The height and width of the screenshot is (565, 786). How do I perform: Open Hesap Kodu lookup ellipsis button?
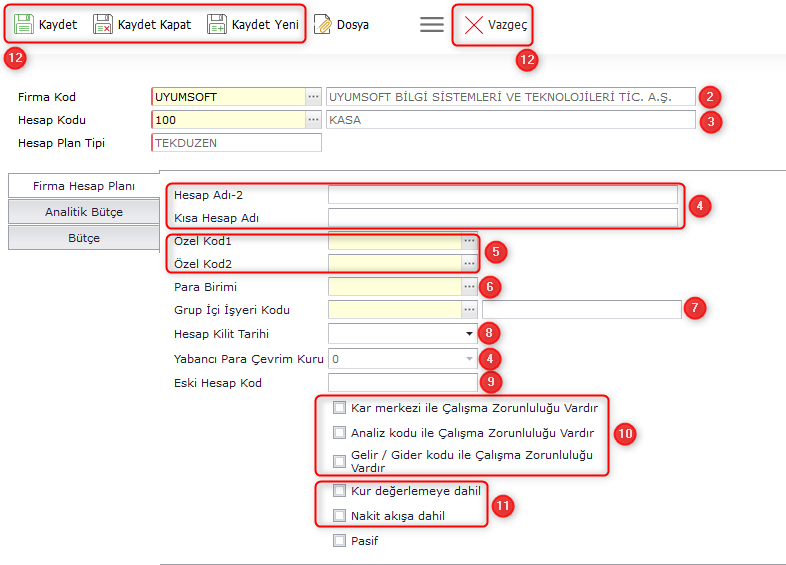tap(313, 120)
